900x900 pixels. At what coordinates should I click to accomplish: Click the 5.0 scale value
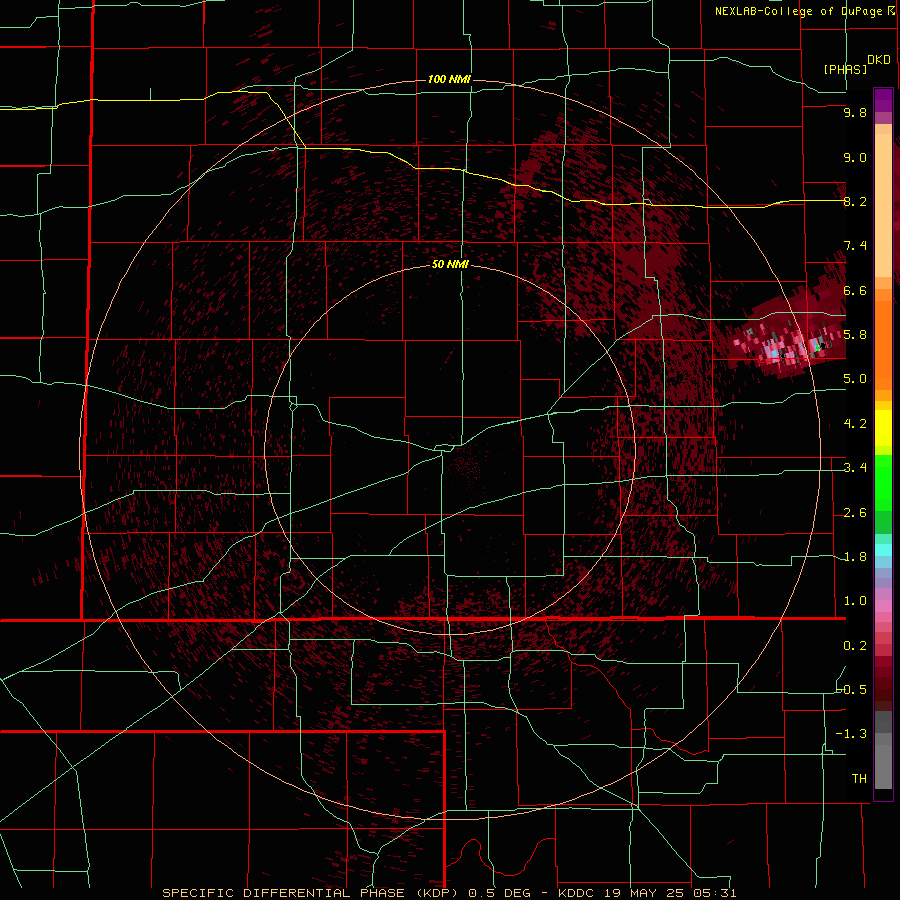pyautogui.click(x=855, y=379)
